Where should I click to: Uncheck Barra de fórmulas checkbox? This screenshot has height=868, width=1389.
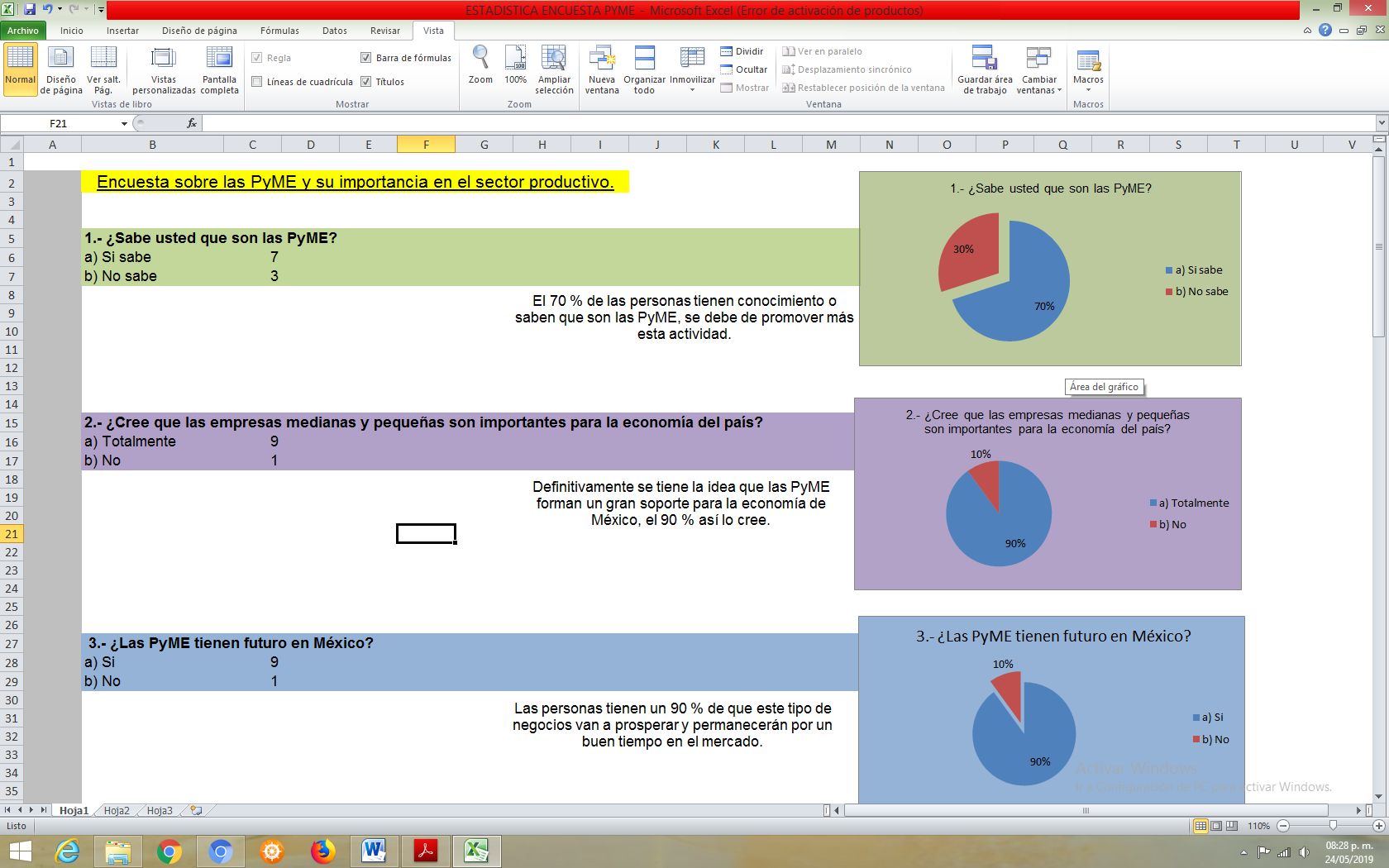click(x=365, y=58)
